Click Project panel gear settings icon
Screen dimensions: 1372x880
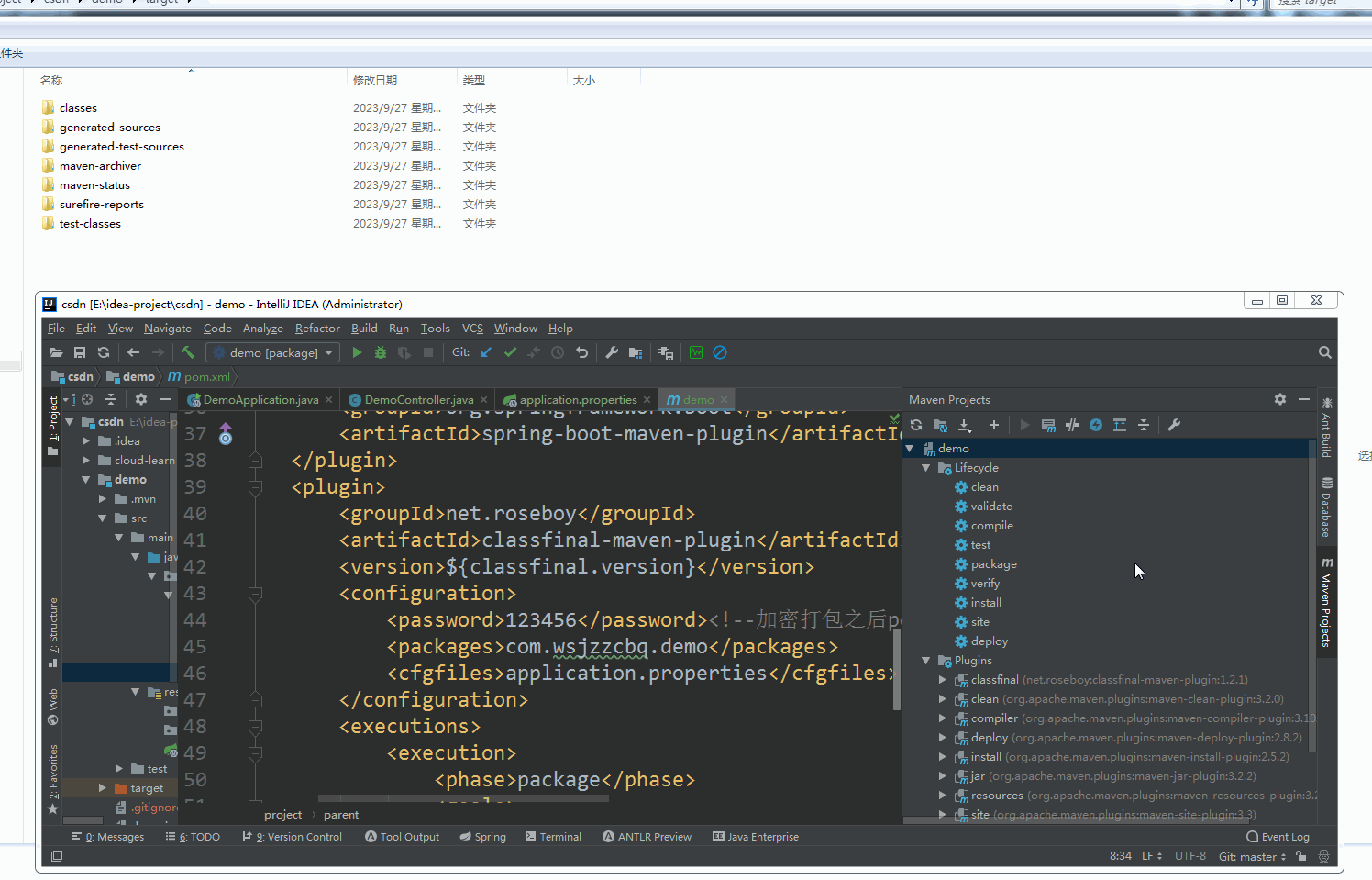[141, 399]
